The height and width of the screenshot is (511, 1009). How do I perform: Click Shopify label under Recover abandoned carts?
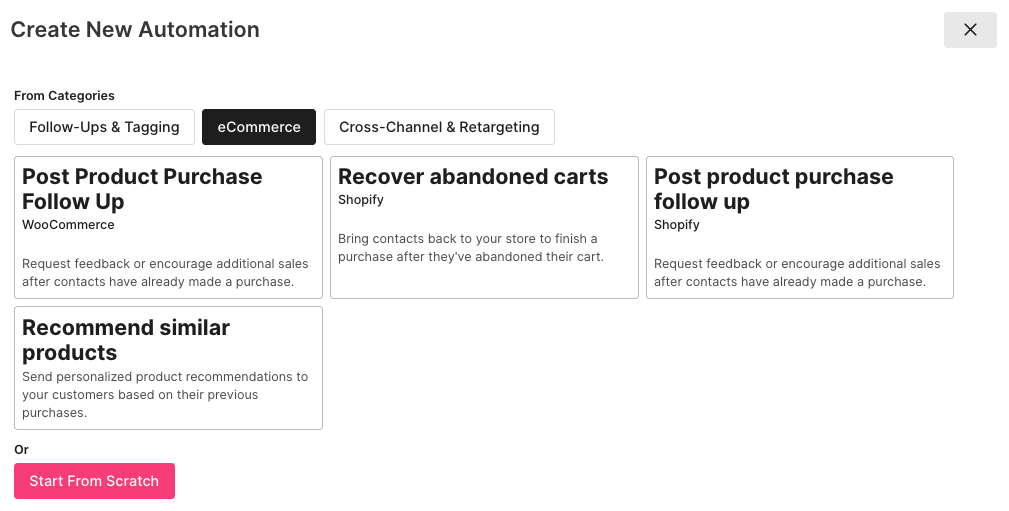pyautogui.click(x=361, y=200)
